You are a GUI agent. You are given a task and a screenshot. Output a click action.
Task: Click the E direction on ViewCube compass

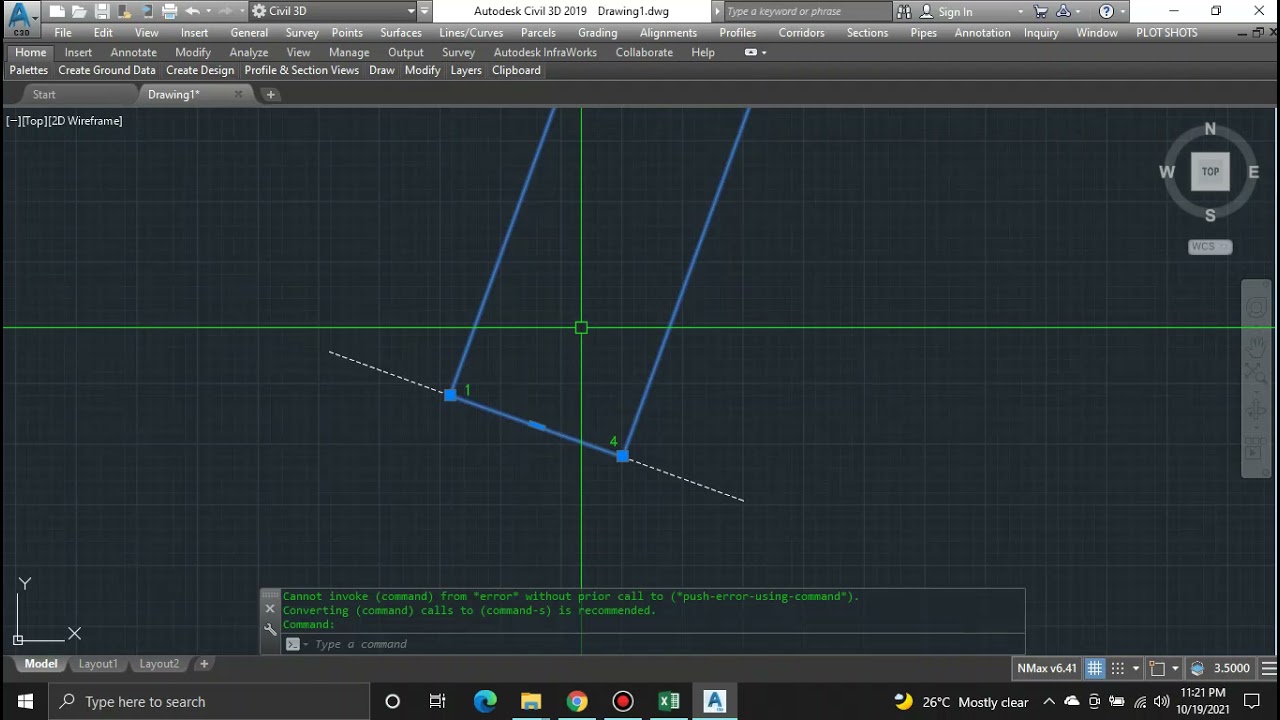[x=1253, y=172]
